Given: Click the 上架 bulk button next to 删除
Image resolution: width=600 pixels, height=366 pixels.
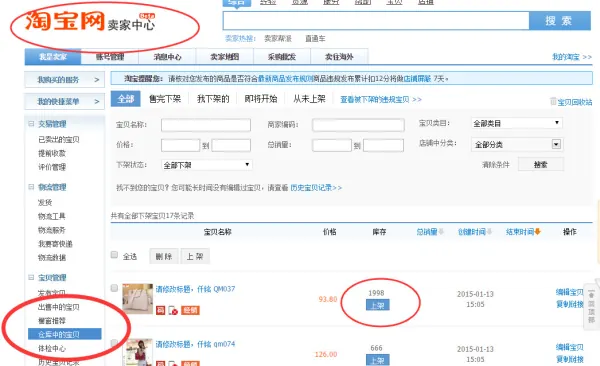Looking at the screenshot, I should point(195,256).
